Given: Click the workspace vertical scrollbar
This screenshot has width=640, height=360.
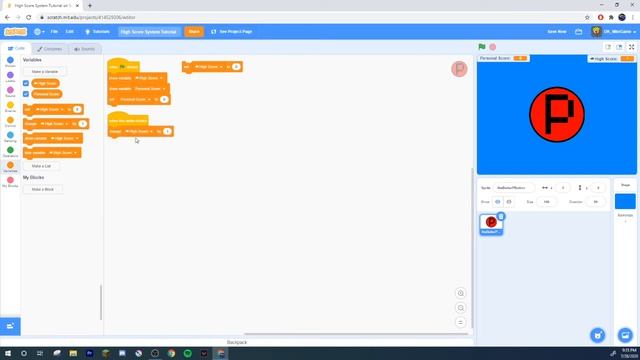Looking at the screenshot, I should pyautogui.click(x=472, y=248).
